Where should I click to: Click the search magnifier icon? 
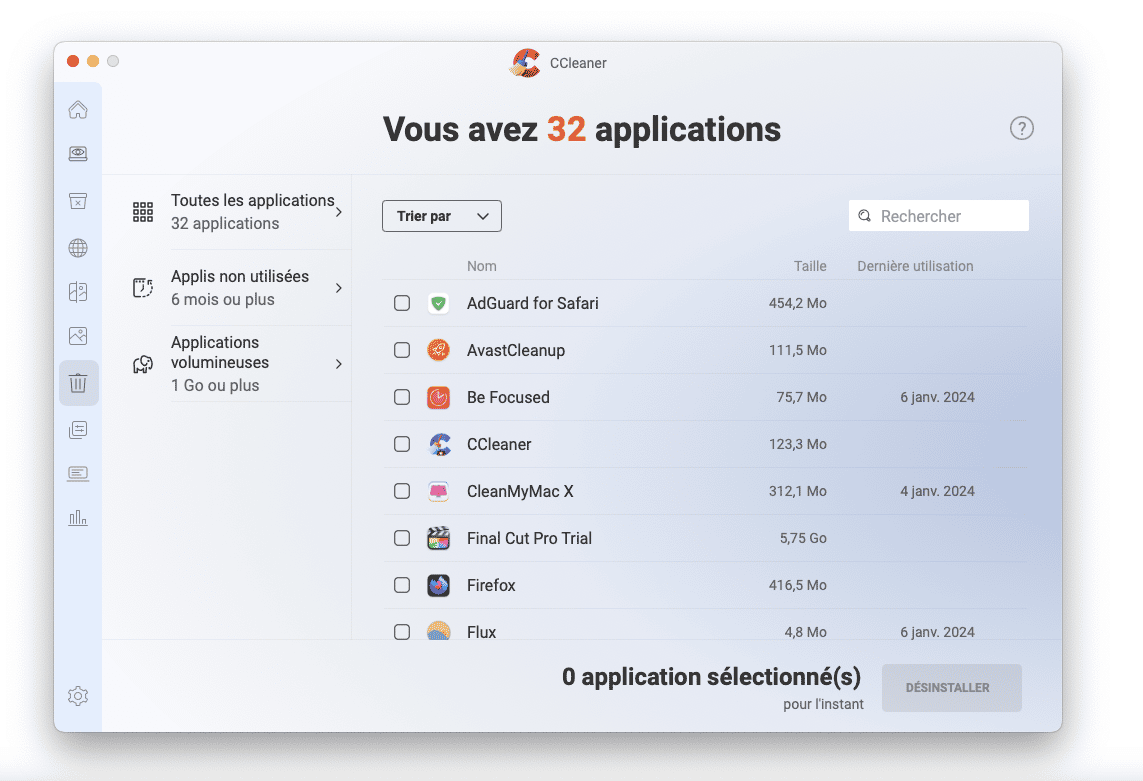pyautogui.click(x=865, y=216)
